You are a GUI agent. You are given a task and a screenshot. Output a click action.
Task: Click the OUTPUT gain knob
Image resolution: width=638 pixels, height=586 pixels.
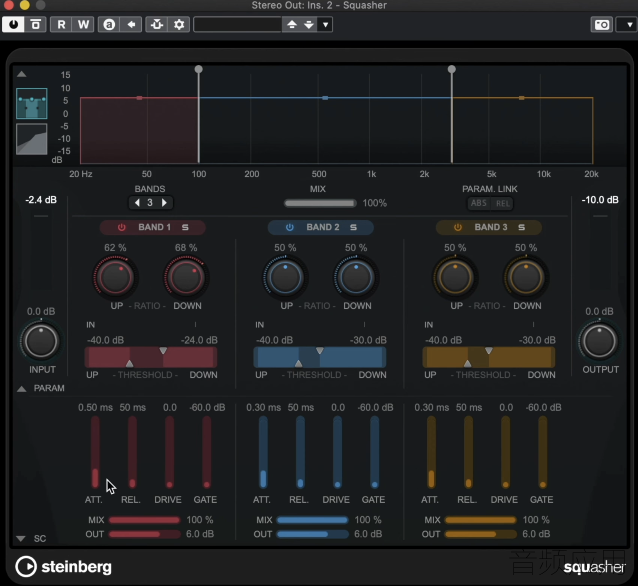point(599,341)
